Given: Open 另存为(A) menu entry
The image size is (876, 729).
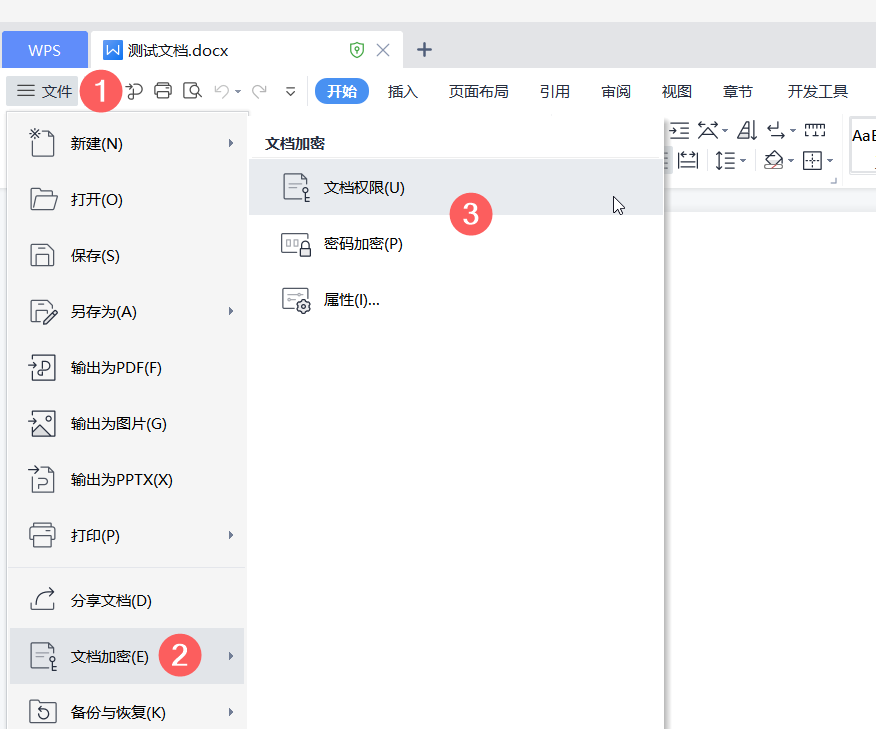Looking at the screenshot, I should [x=127, y=311].
